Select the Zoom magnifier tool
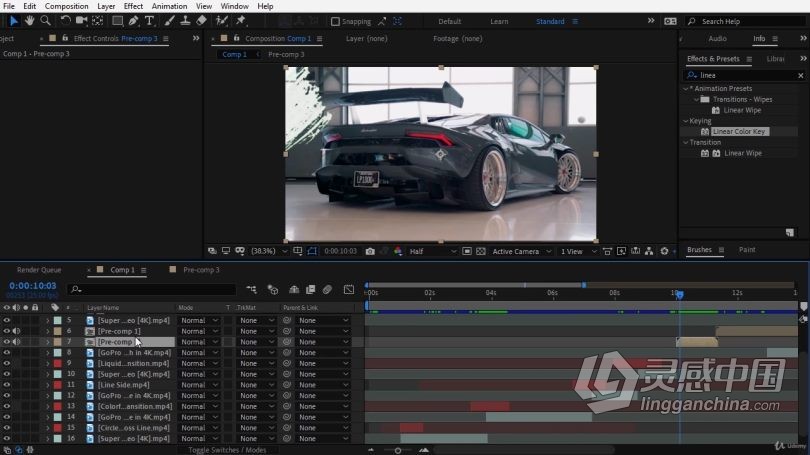810x455 pixels. pyautogui.click(x=45, y=21)
